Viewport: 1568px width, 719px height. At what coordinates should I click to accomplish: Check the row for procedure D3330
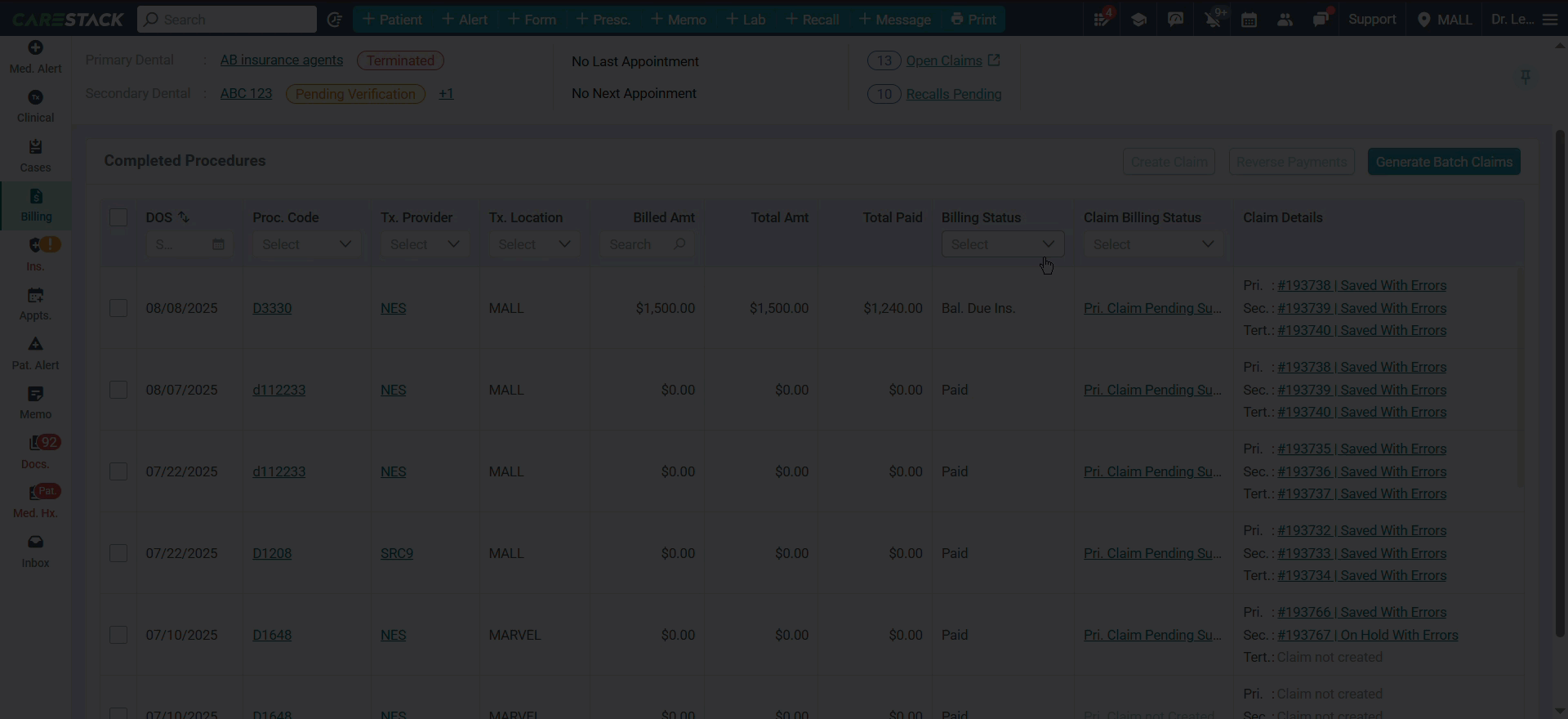click(118, 308)
